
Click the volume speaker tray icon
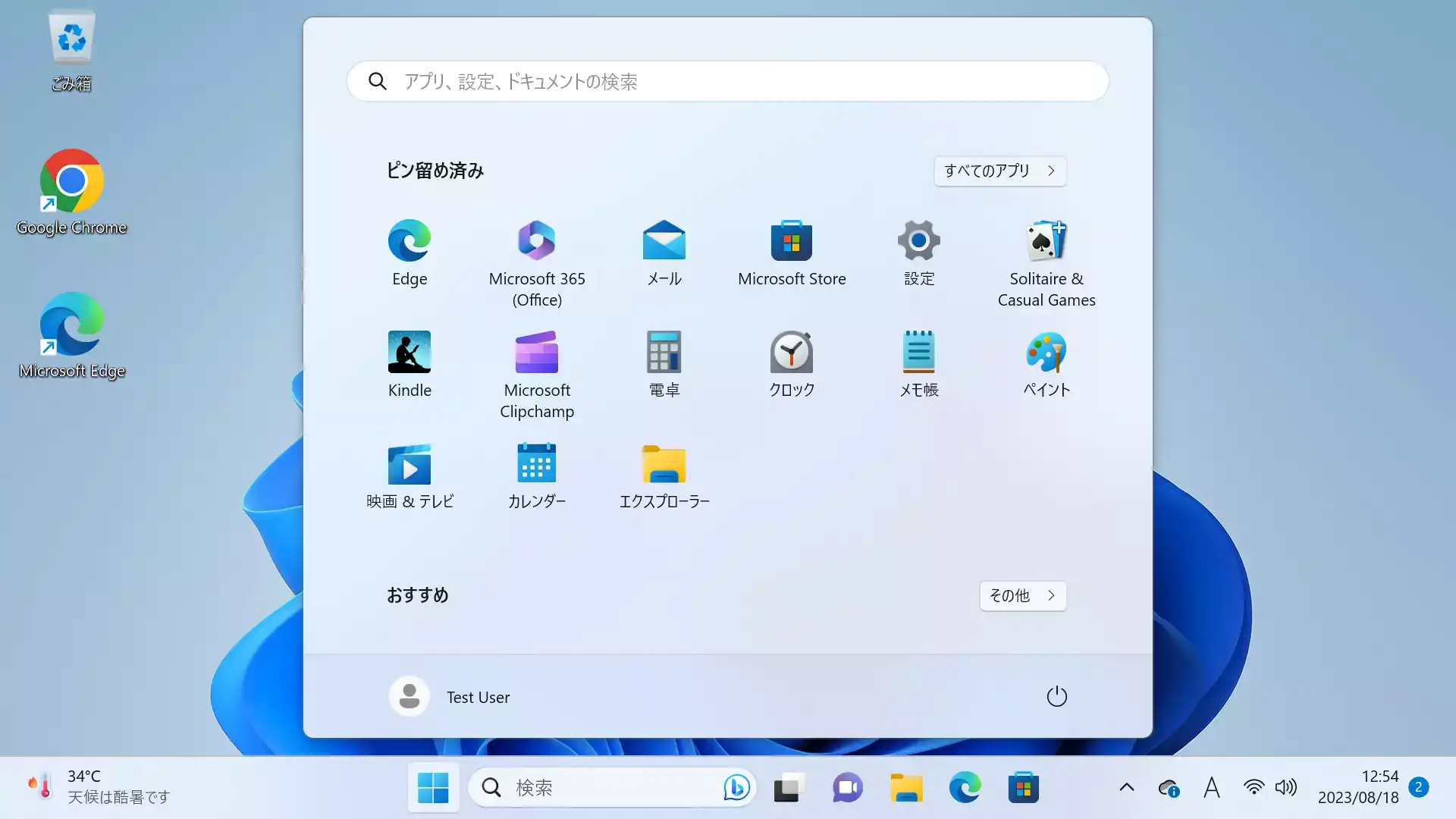click(1286, 787)
